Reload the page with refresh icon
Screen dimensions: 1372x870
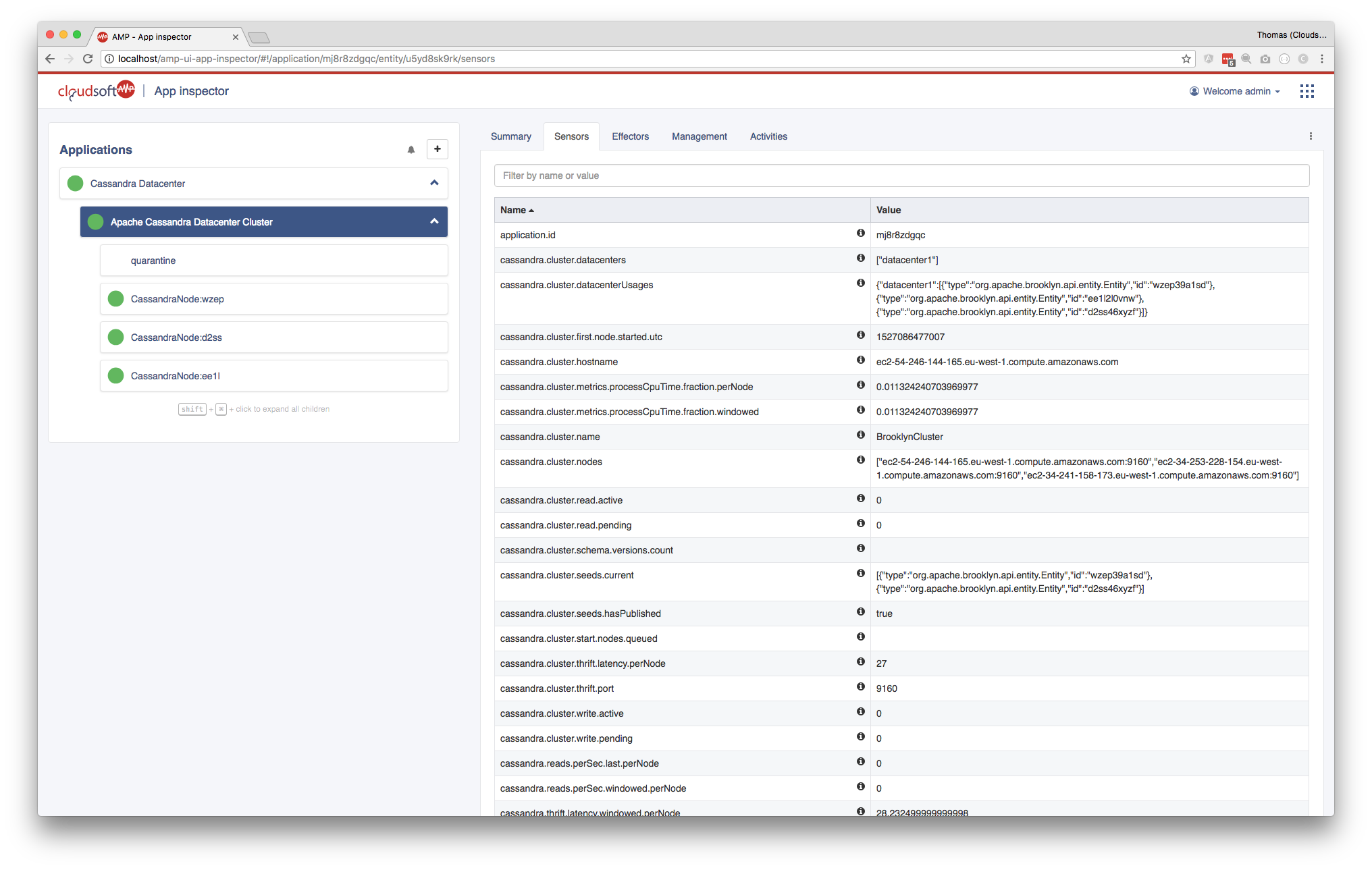(88, 59)
